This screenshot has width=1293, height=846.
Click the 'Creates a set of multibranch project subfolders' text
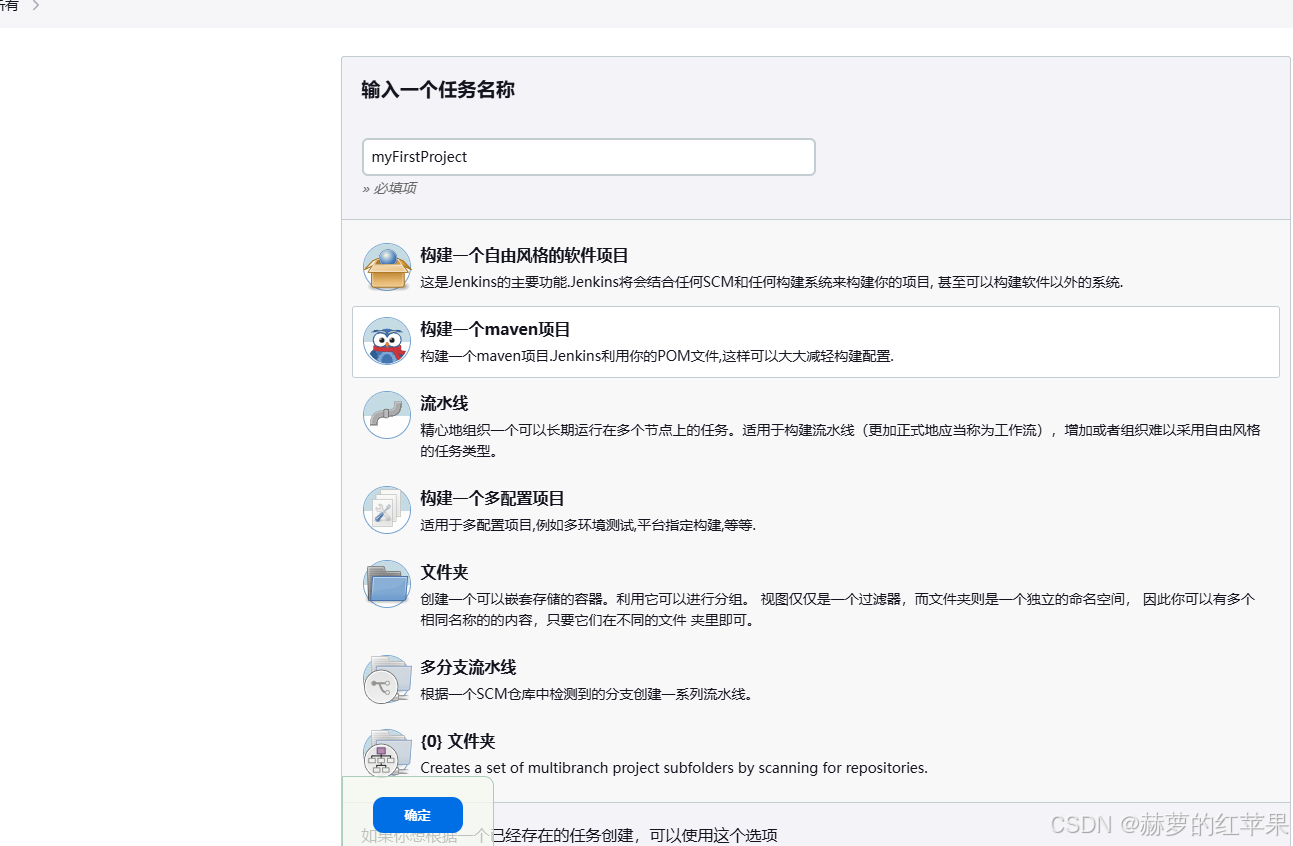[674, 768]
